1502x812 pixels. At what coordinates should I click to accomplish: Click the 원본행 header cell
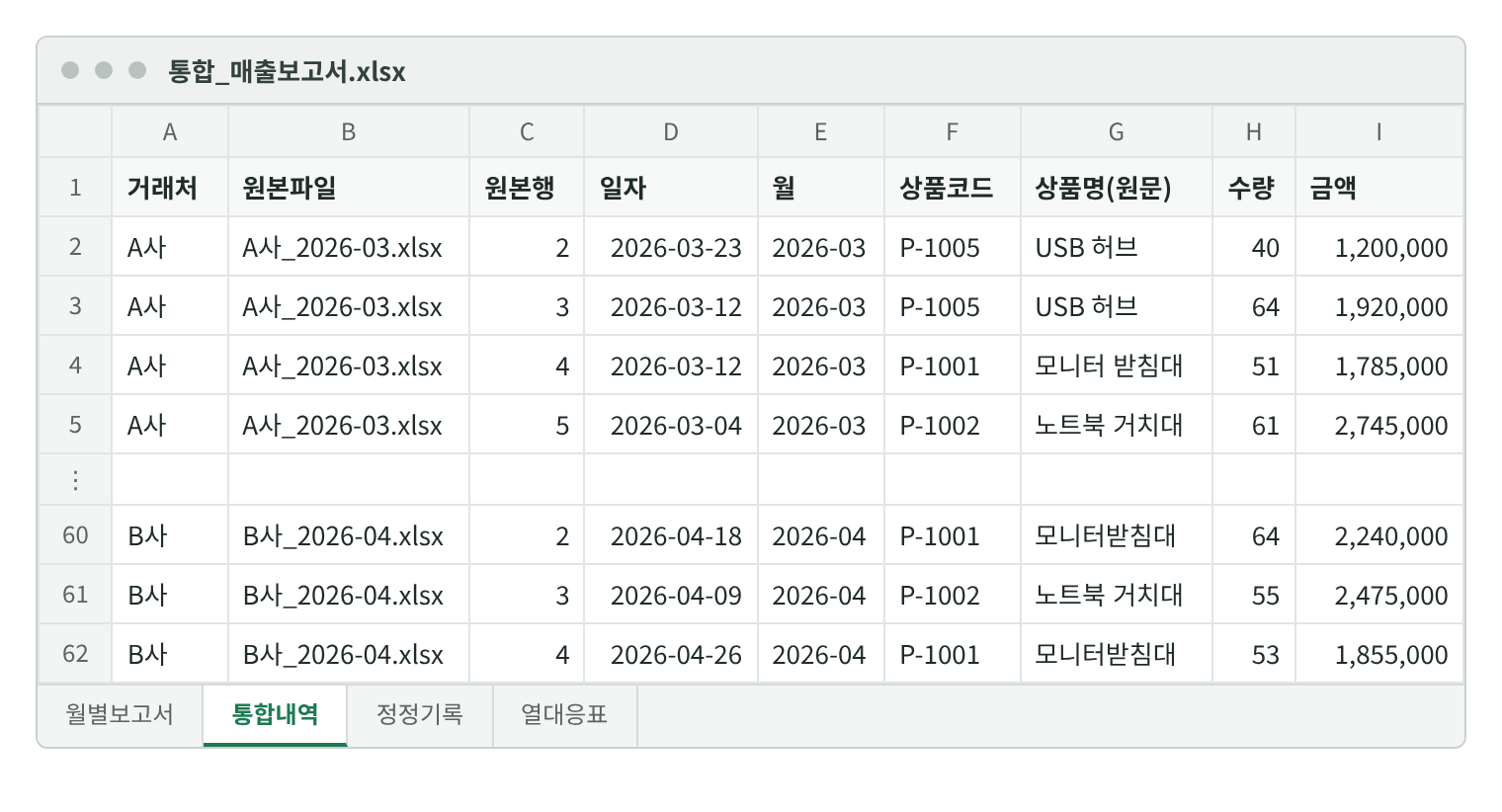pos(527,188)
